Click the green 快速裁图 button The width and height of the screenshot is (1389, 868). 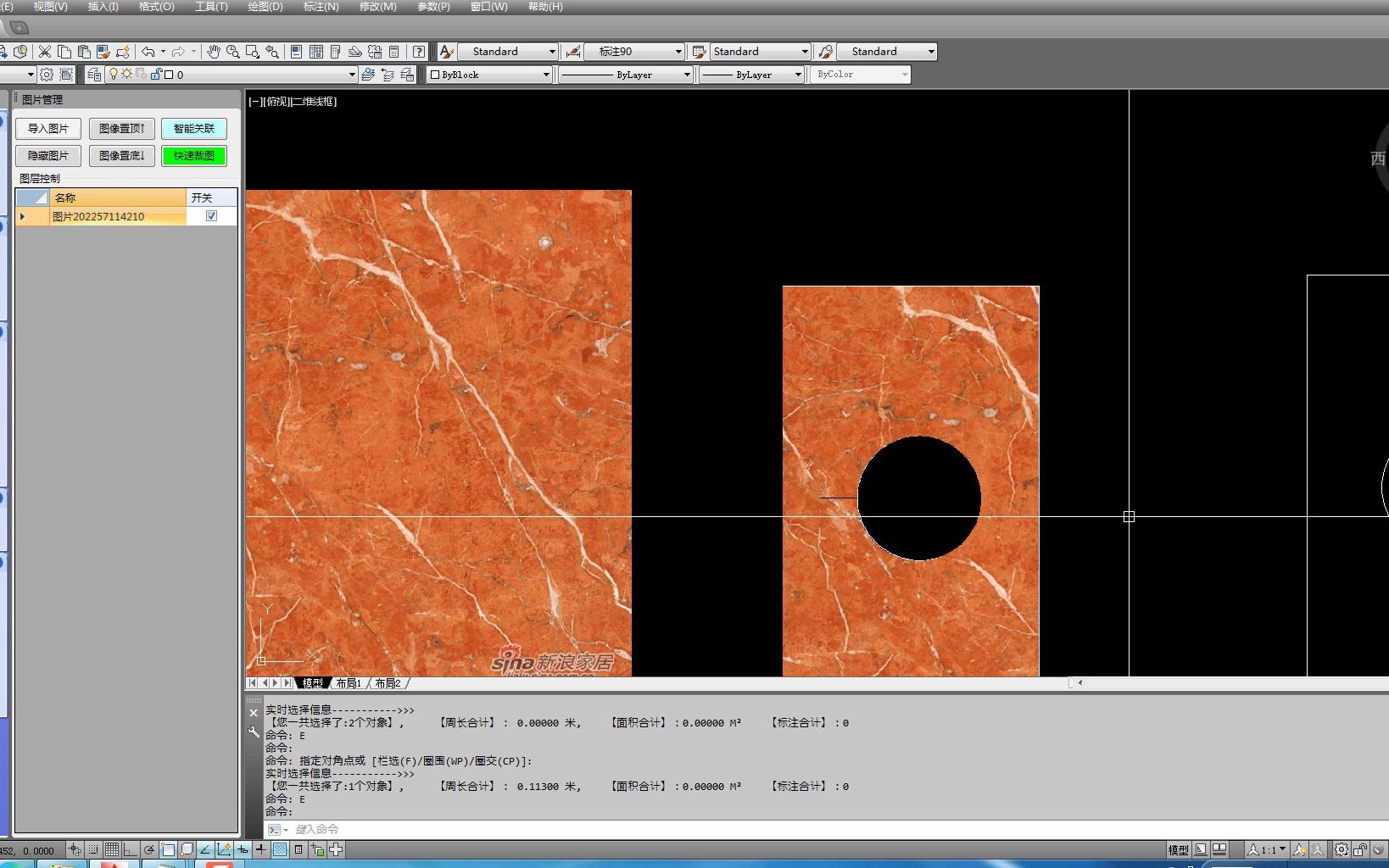[194, 156]
